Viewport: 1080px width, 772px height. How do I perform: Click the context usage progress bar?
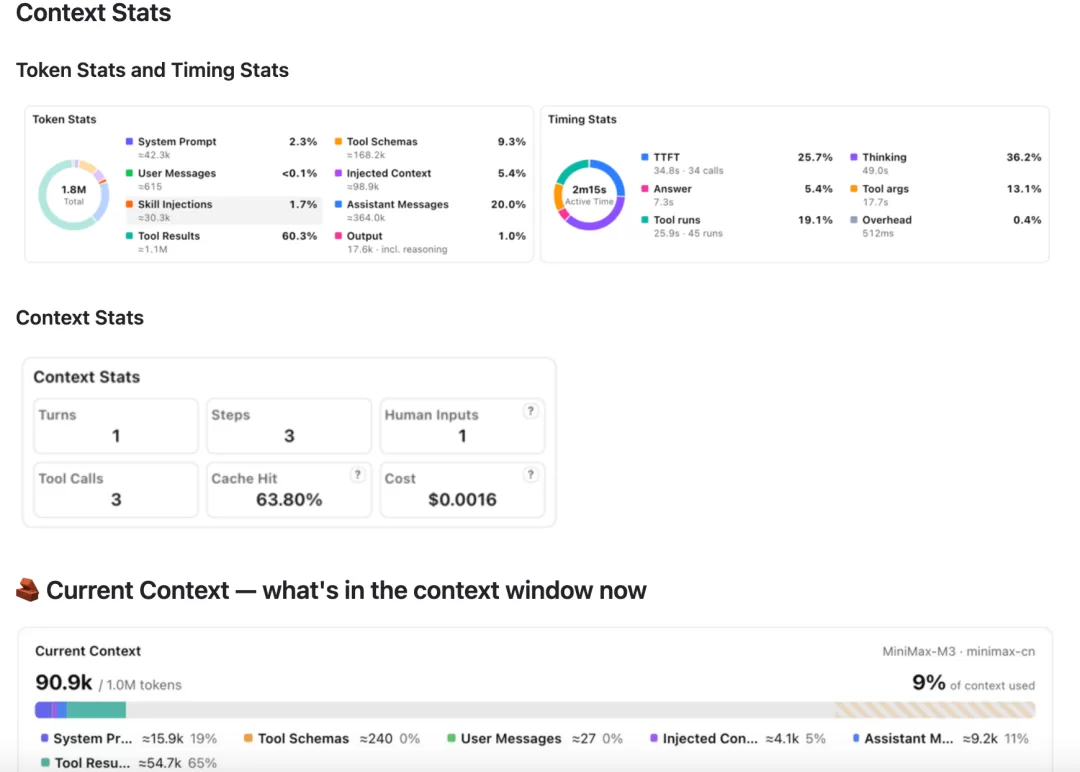click(535, 709)
